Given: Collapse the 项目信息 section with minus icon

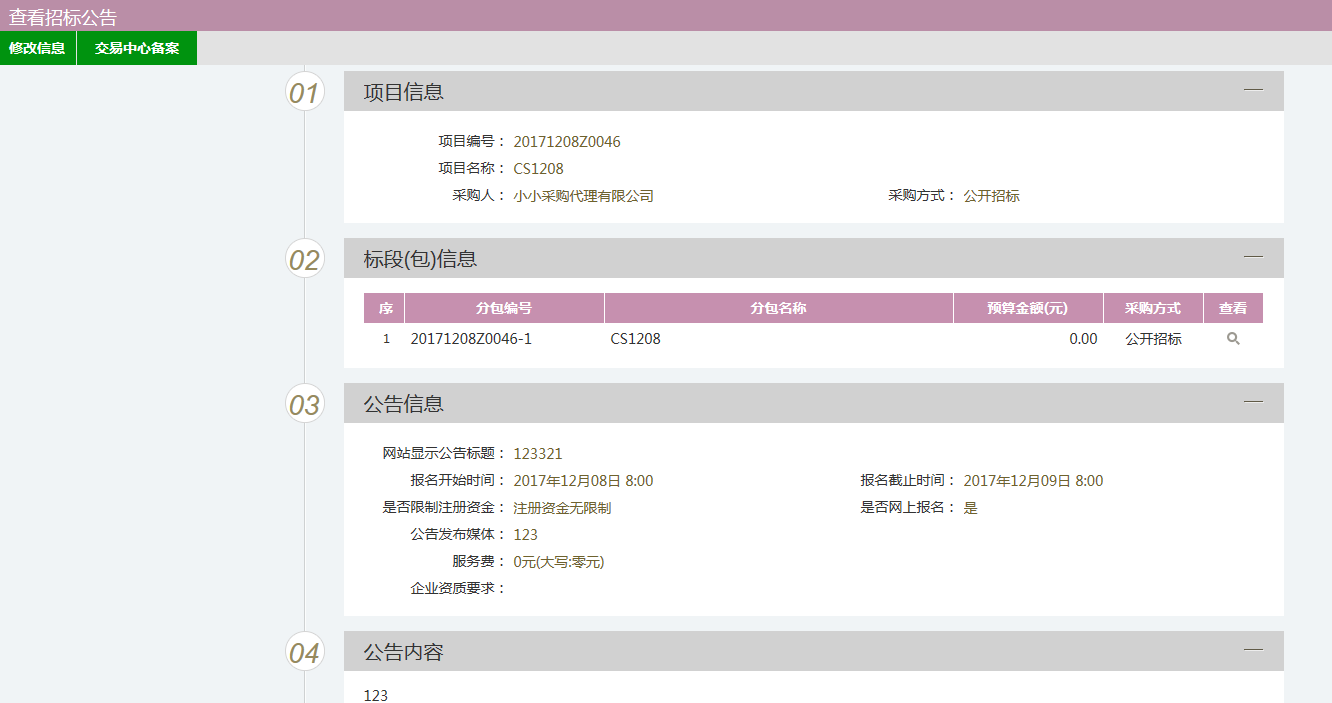Looking at the screenshot, I should (x=1253, y=90).
